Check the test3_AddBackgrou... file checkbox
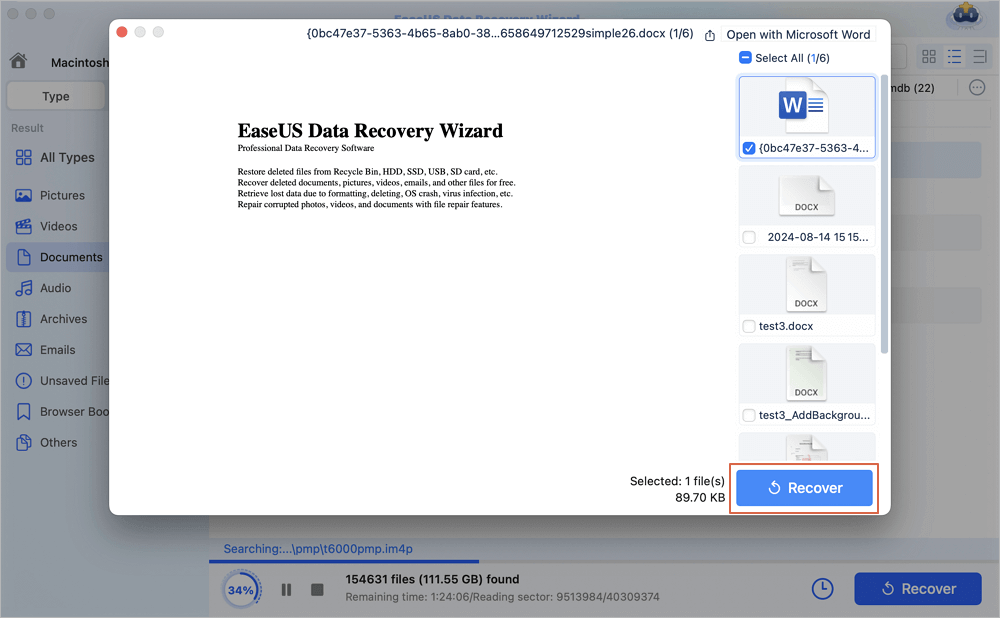This screenshot has width=1000, height=618. (749, 415)
